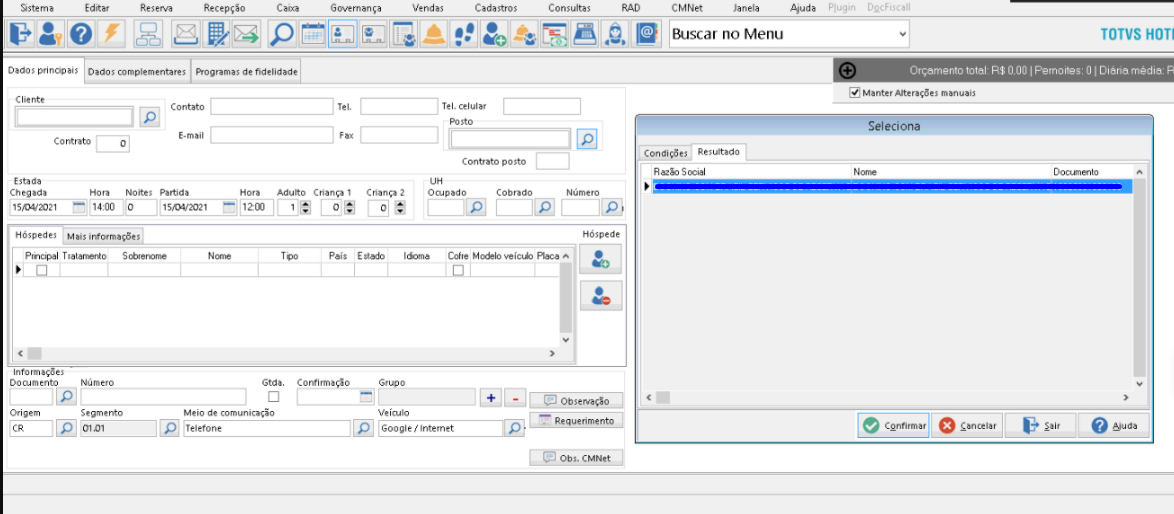Click the money screen toolbar icon
The width and height of the screenshot is (1174, 514).
coord(555,34)
